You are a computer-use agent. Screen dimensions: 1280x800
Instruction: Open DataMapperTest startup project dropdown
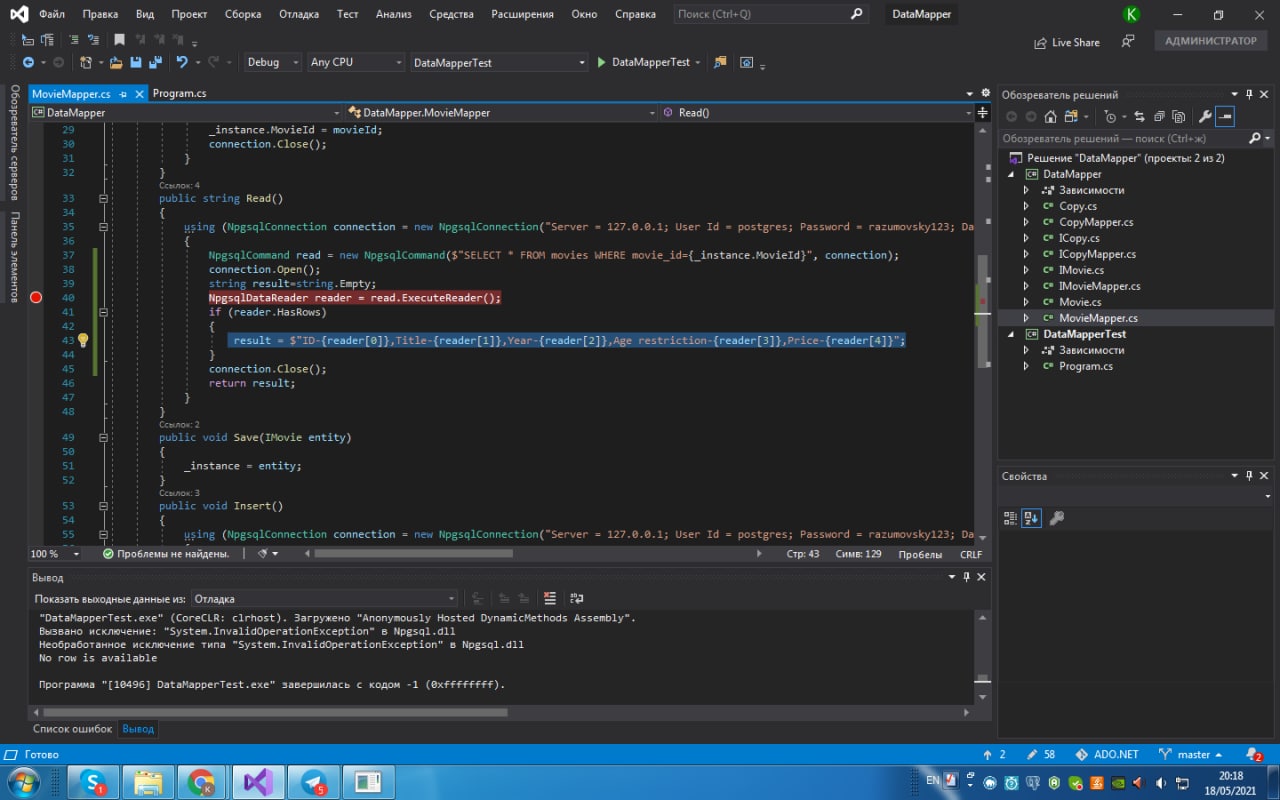coord(499,62)
